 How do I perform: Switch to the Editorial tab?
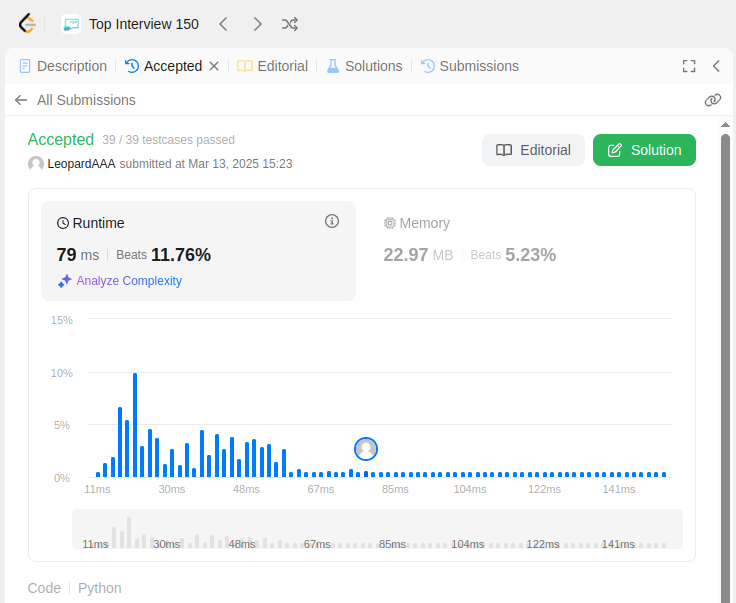[x=272, y=66]
